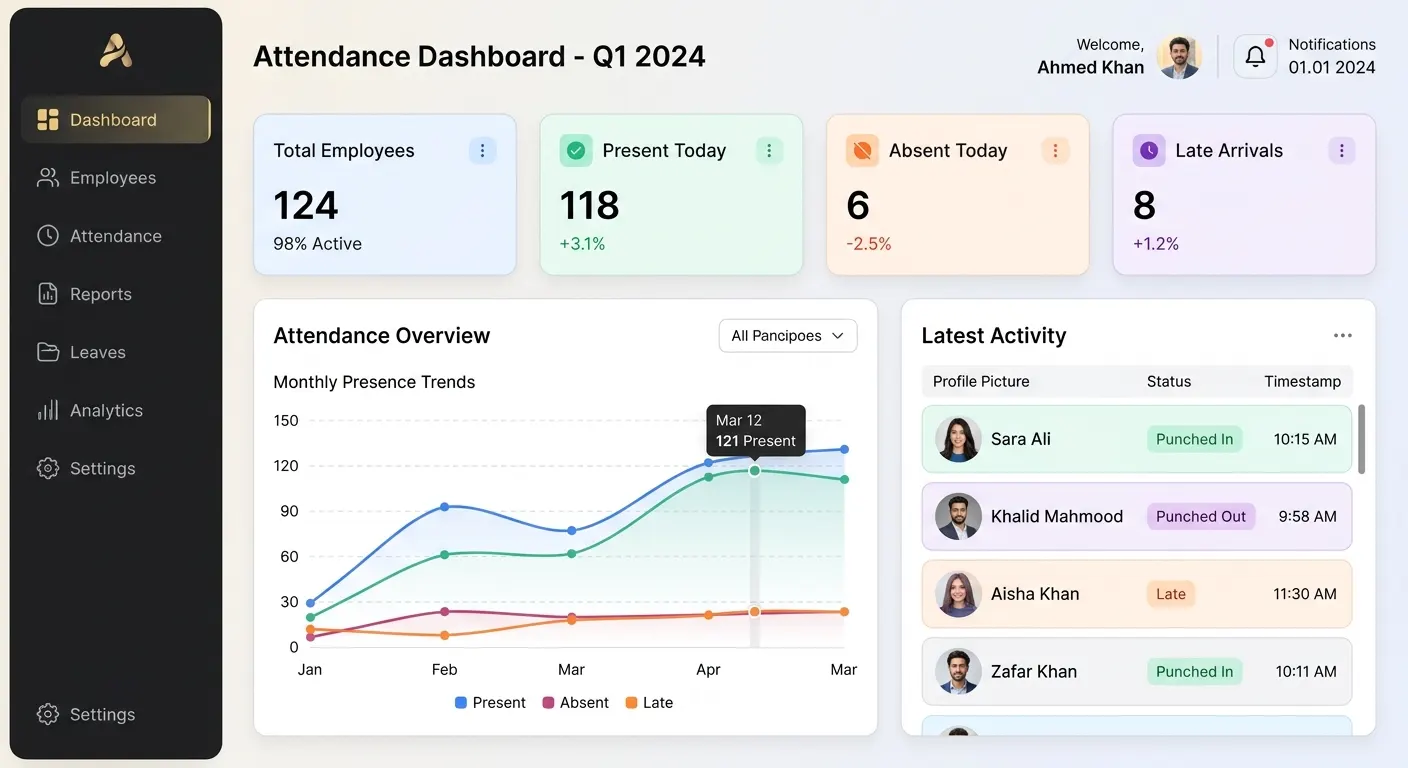
Task: Open the Present Today card three-dot menu
Action: [x=769, y=151]
